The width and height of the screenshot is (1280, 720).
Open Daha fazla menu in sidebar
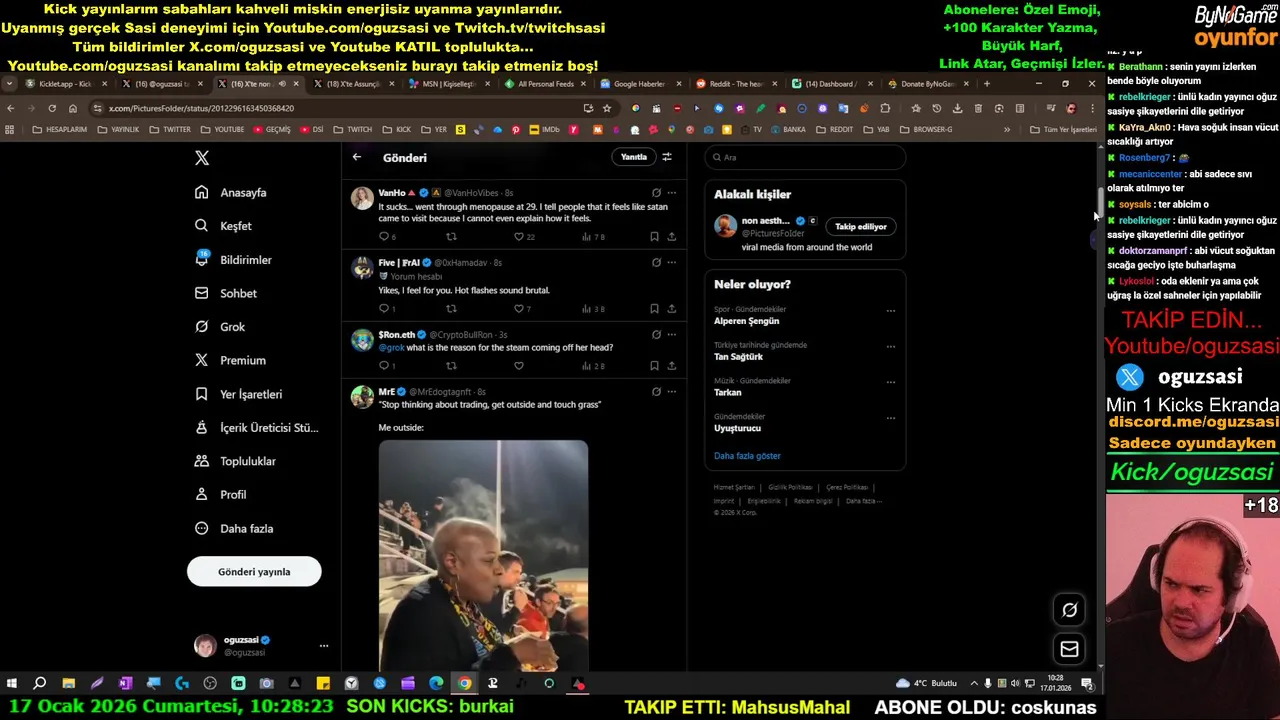[234, 528]
